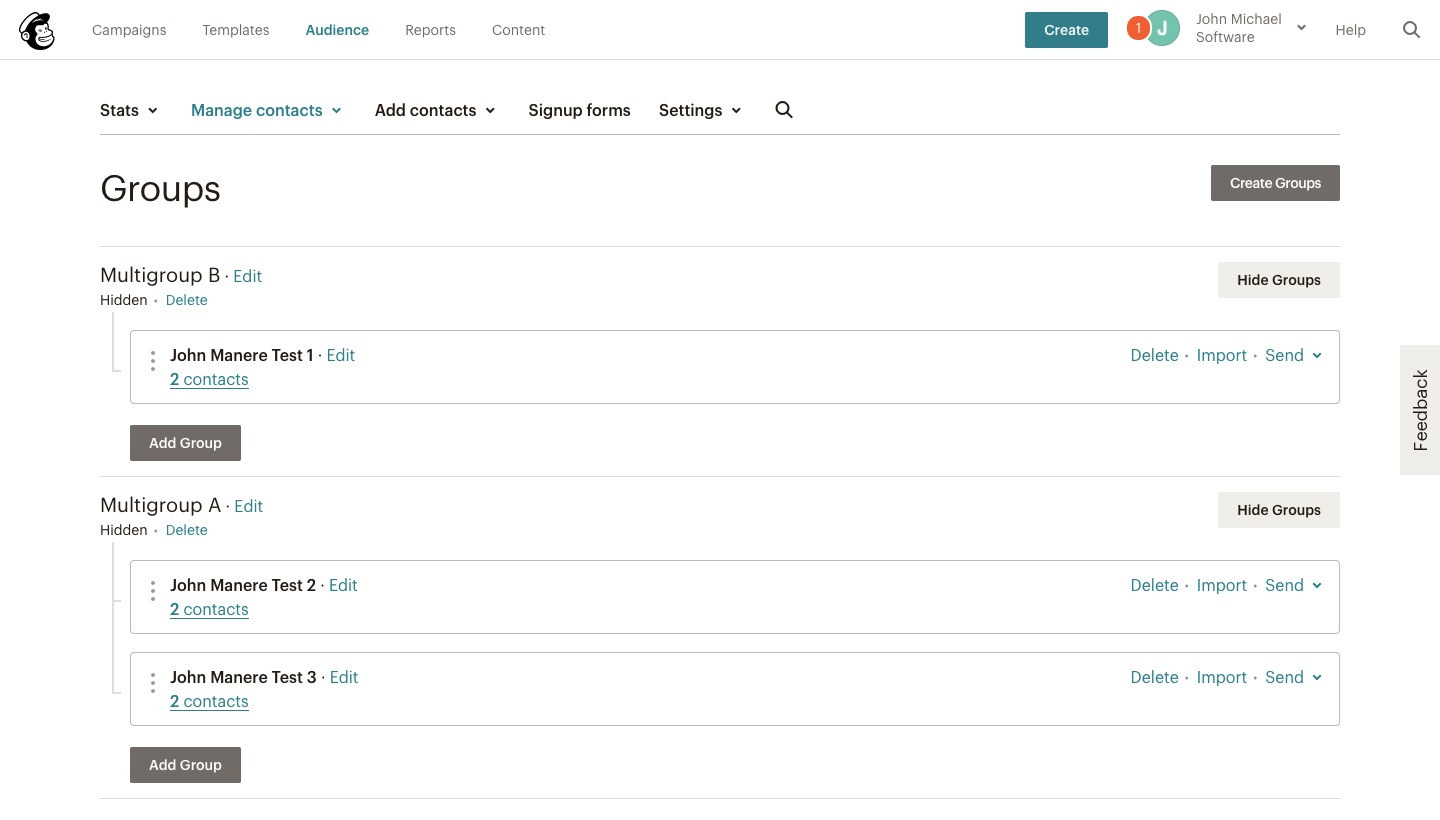The width and height of the screenshot is (1440, 820).
Task: Click the Groups page heading
Action: click(160, 189)
